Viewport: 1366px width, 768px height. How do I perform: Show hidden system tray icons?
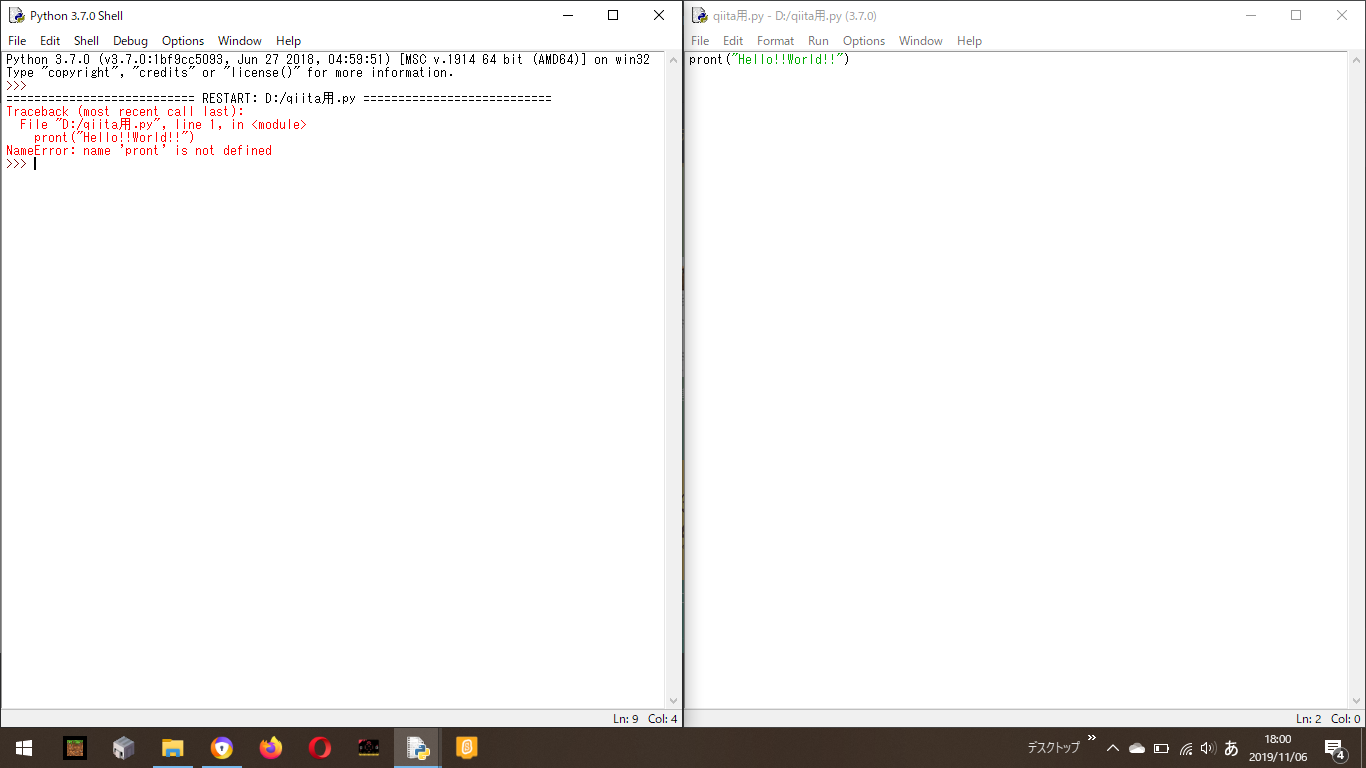tap(1112, 748)
